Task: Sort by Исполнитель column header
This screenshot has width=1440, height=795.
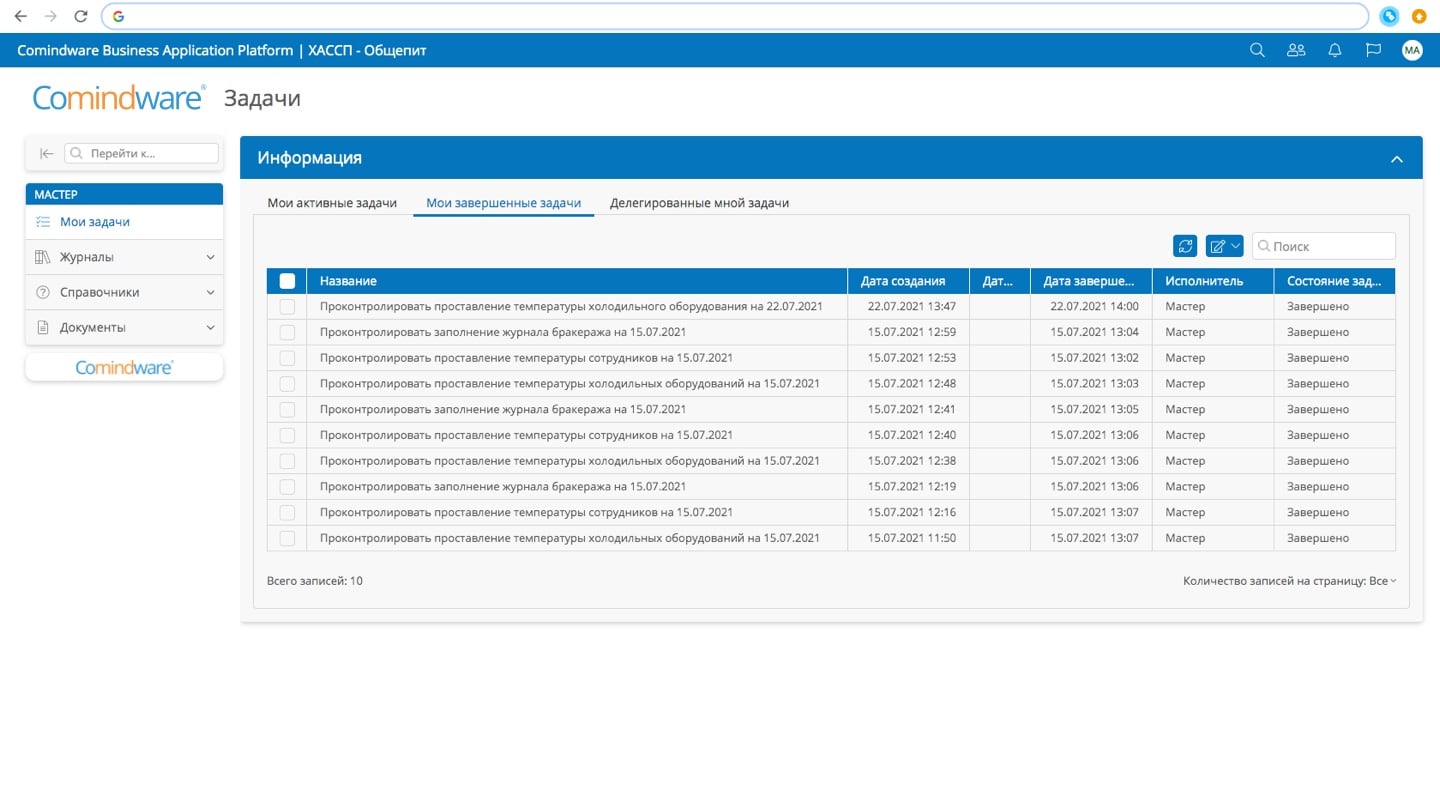Action: [x=1213, y=281]
